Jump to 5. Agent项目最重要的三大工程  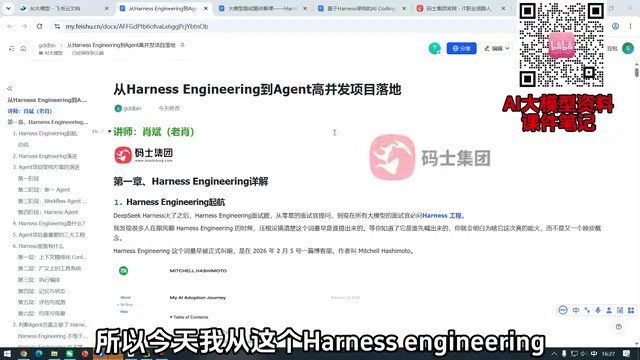[49, 235]
